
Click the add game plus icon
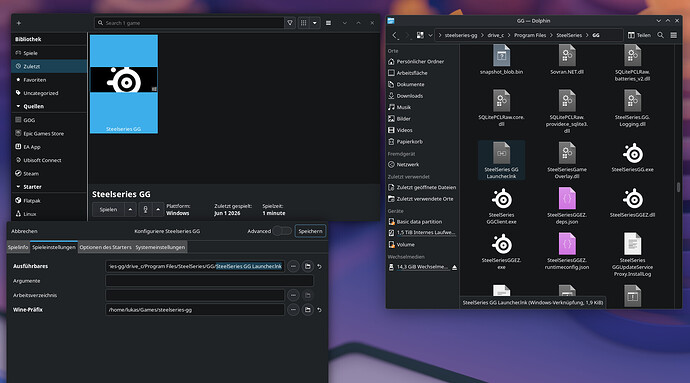[18, 23]
